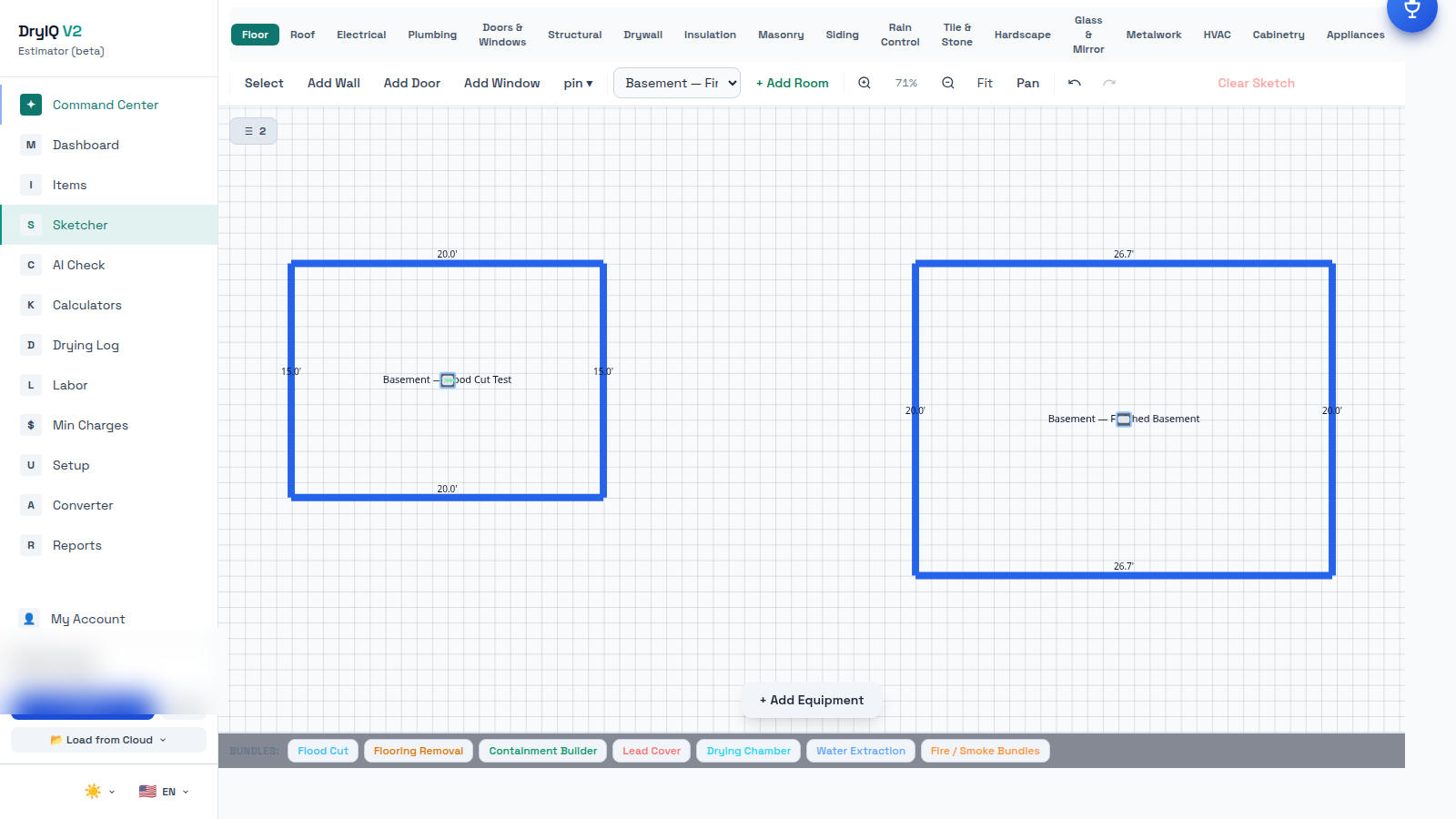Viewport: 1456px width, 819px height.
Task: Go to the Labor page
Action: pyautogui.click(x=109, y=385)
